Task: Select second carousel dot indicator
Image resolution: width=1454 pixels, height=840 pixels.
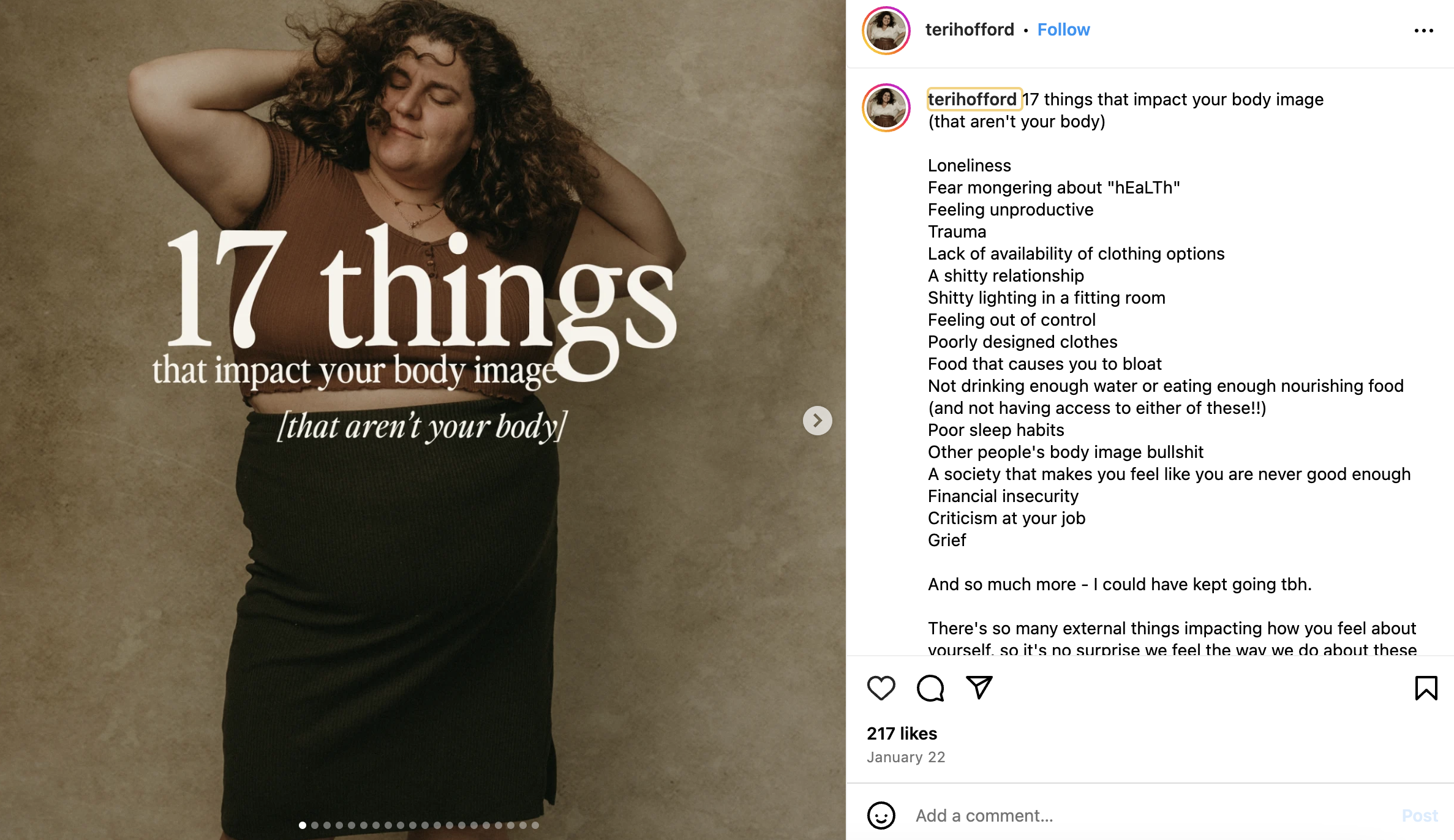Action: (315, 825)
